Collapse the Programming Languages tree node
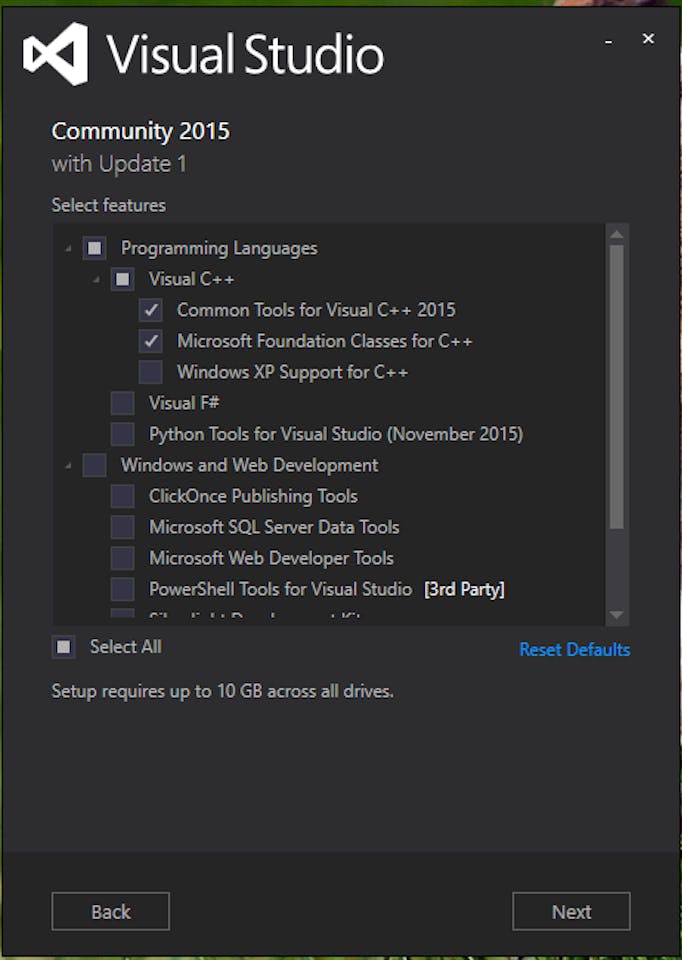Image resolution: width=682 pixels, height=960 pixels. (68, 249)
